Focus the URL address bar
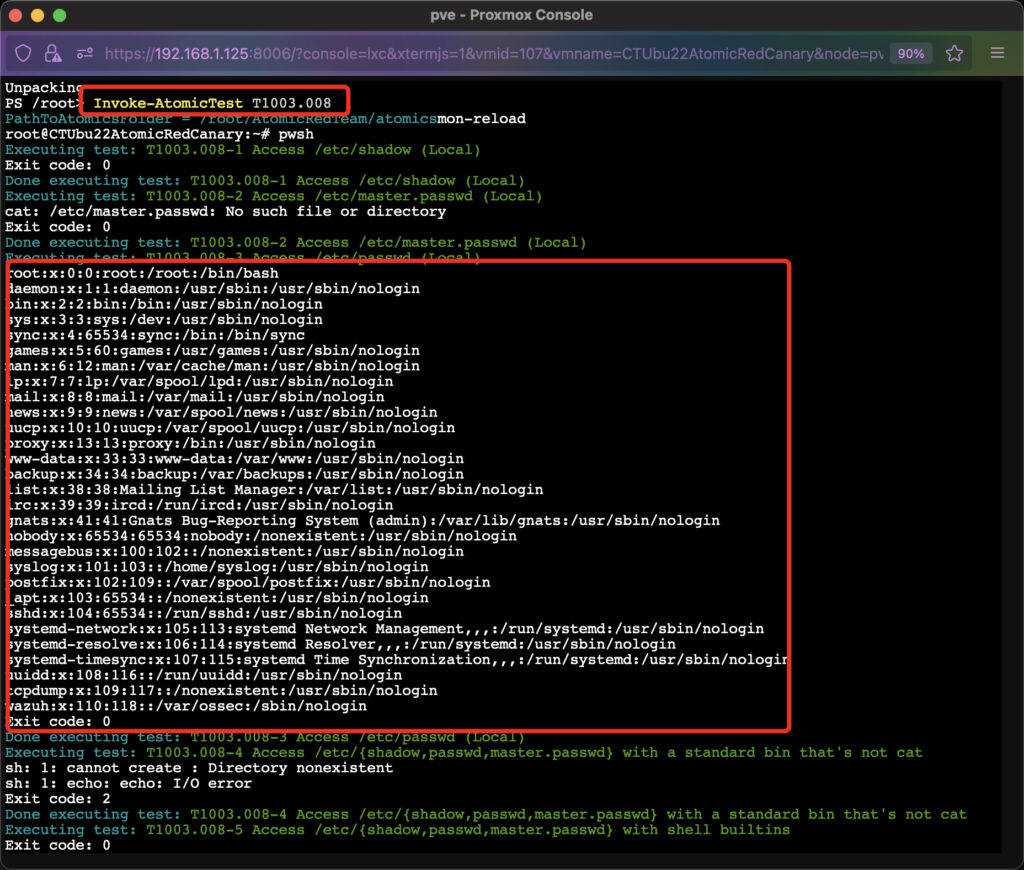 click(490, 53)
